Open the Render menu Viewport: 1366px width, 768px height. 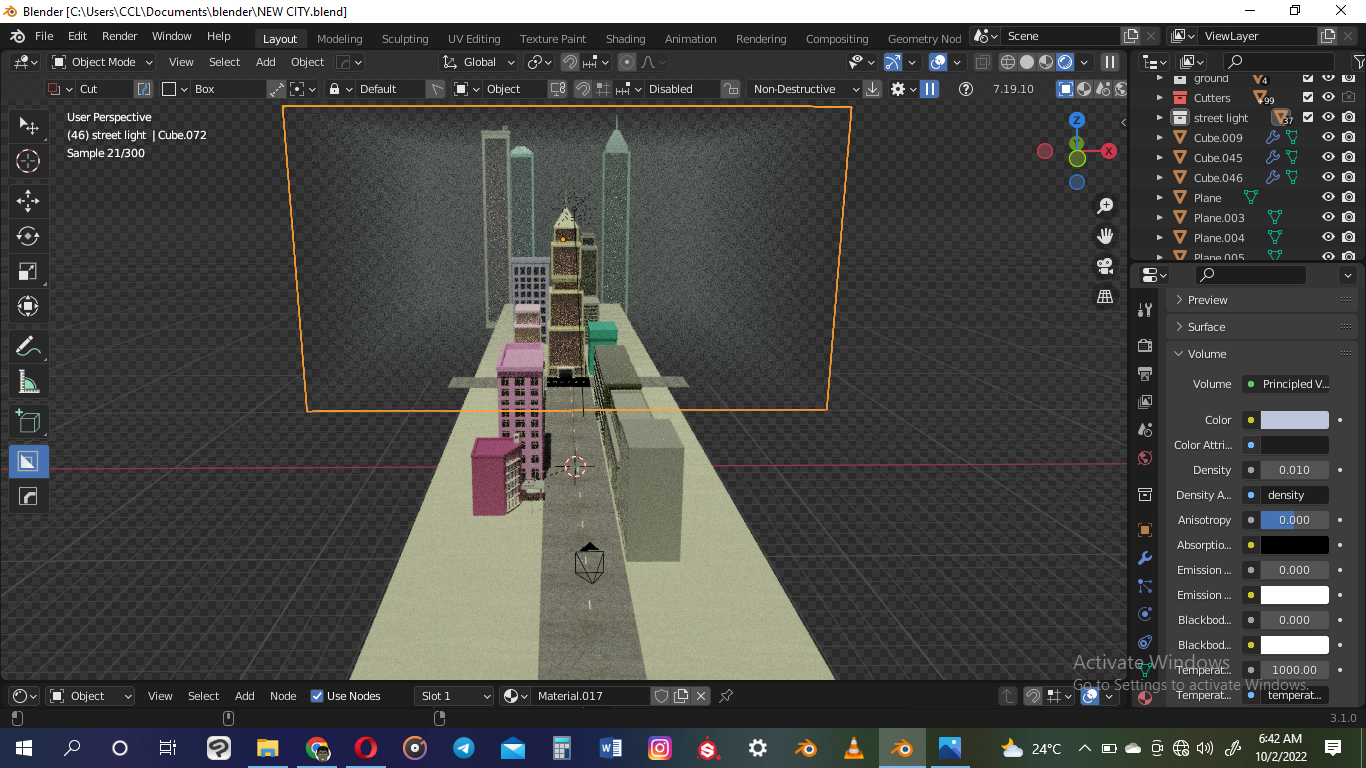(x=119, y=36)
